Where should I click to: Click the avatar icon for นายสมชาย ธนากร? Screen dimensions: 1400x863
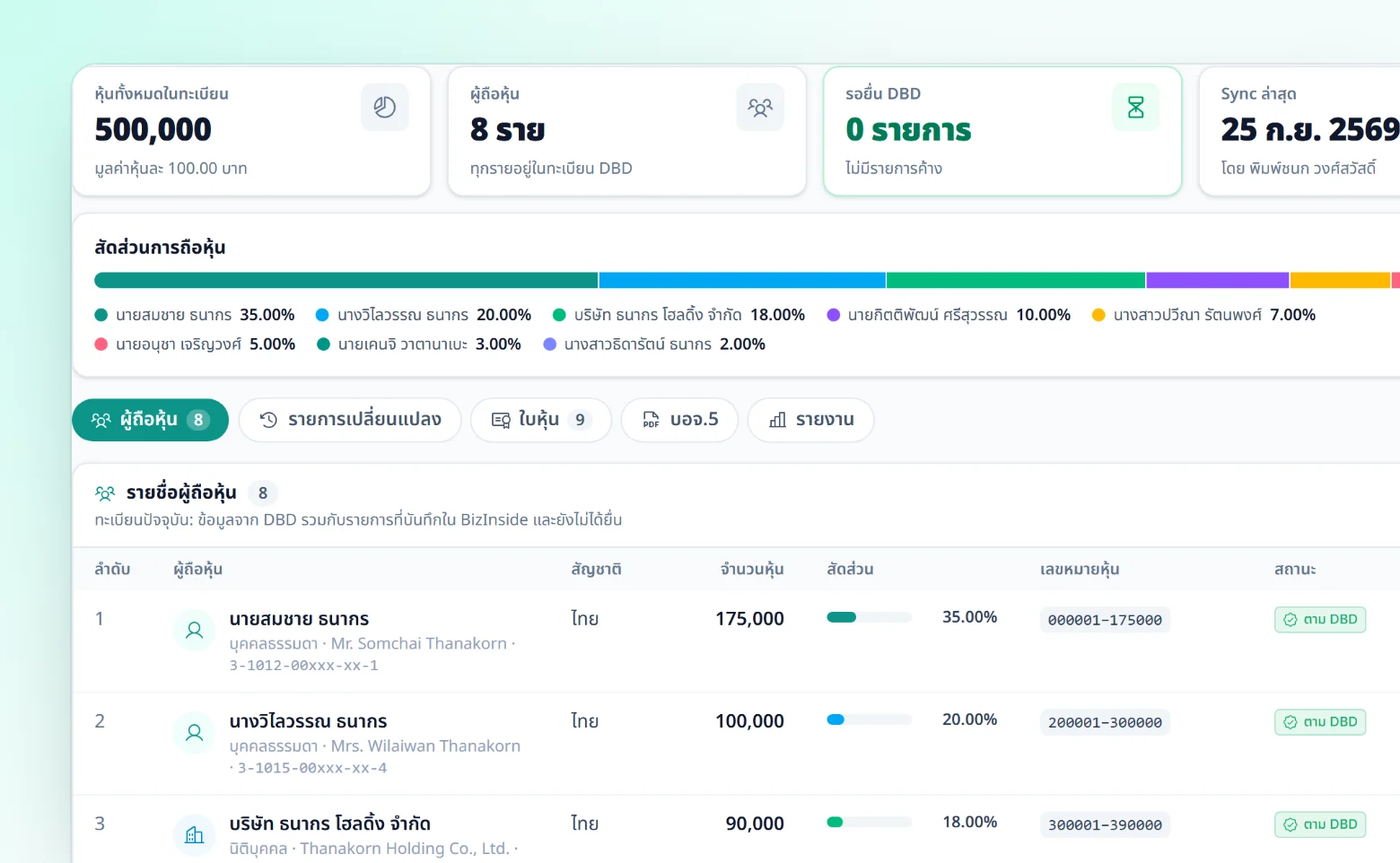pos(194,631)
